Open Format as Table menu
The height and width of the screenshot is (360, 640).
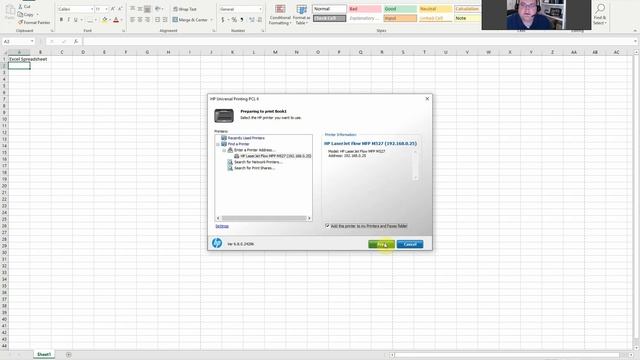[x=301, y=15]
